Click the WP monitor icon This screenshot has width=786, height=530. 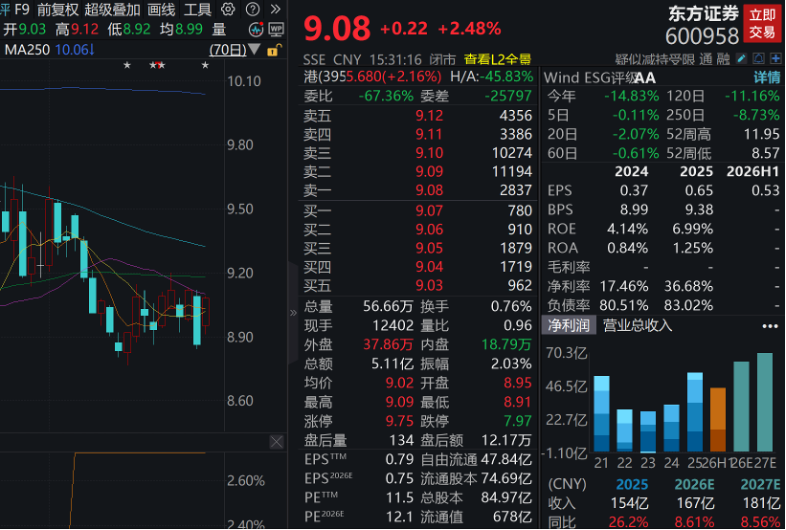coord(276,30)
